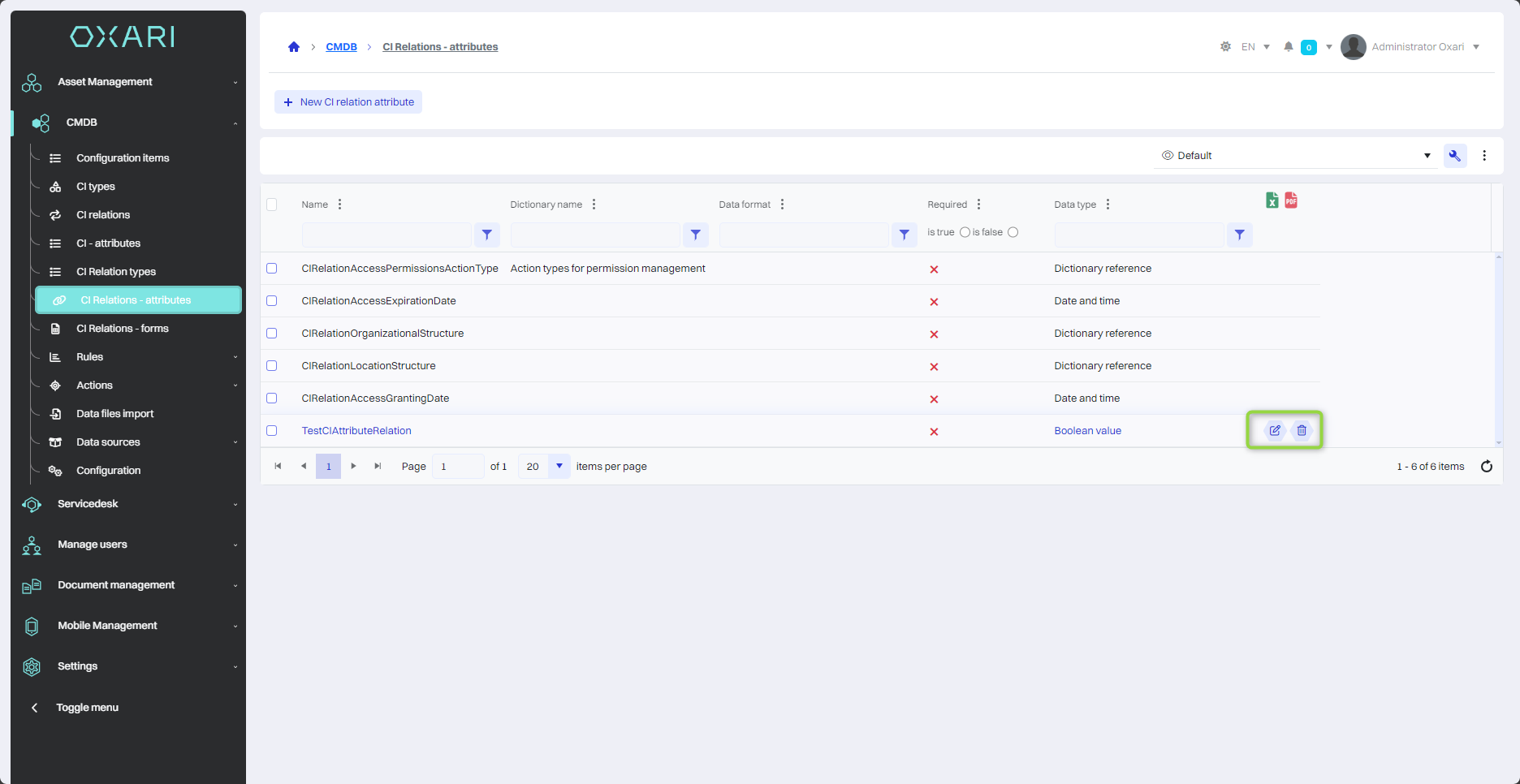The image size is (1520, 784).
Task: Export table to Excel file
Action: tap(1272, 200)
